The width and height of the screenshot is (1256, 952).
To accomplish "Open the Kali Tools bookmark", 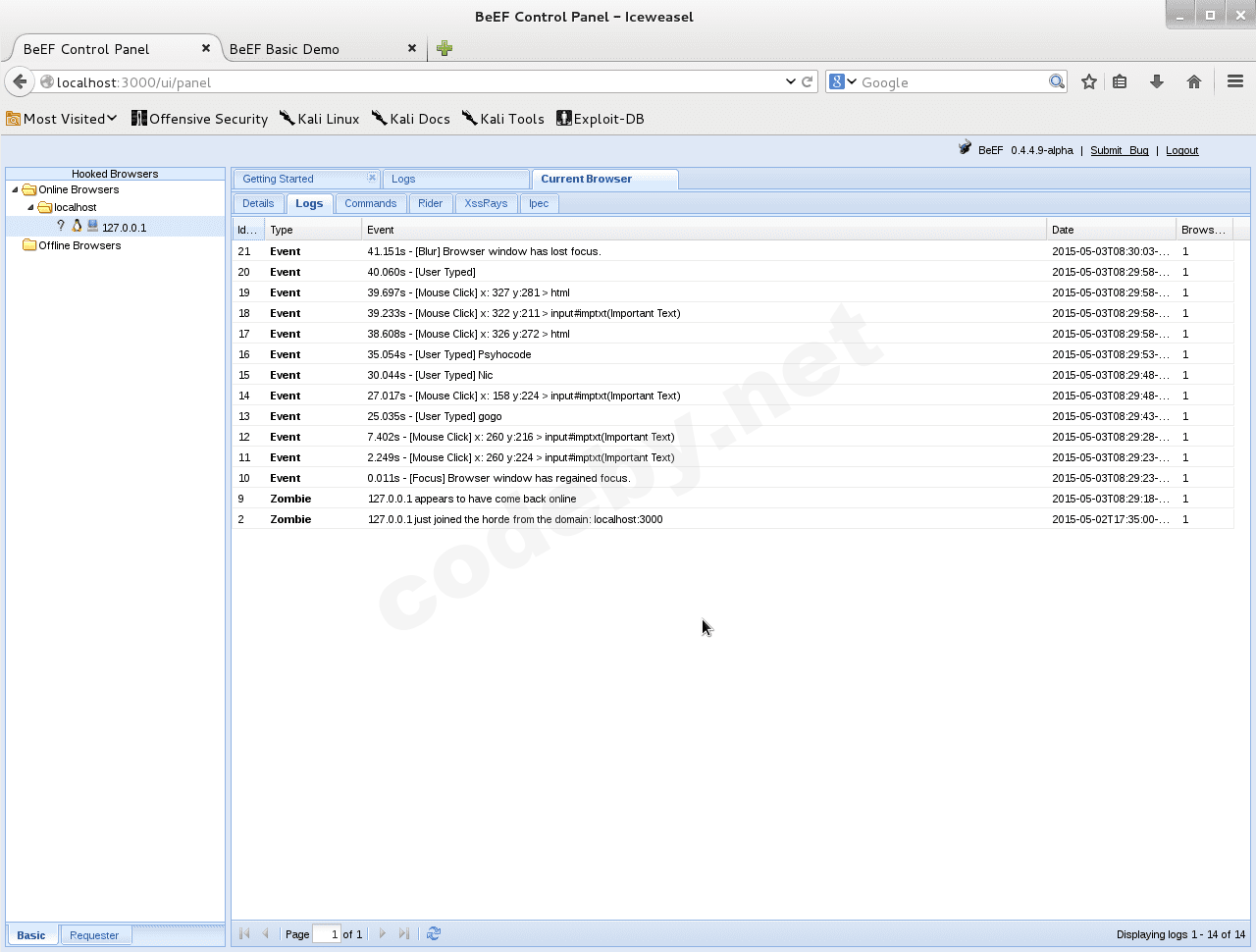I will point(503,119).
